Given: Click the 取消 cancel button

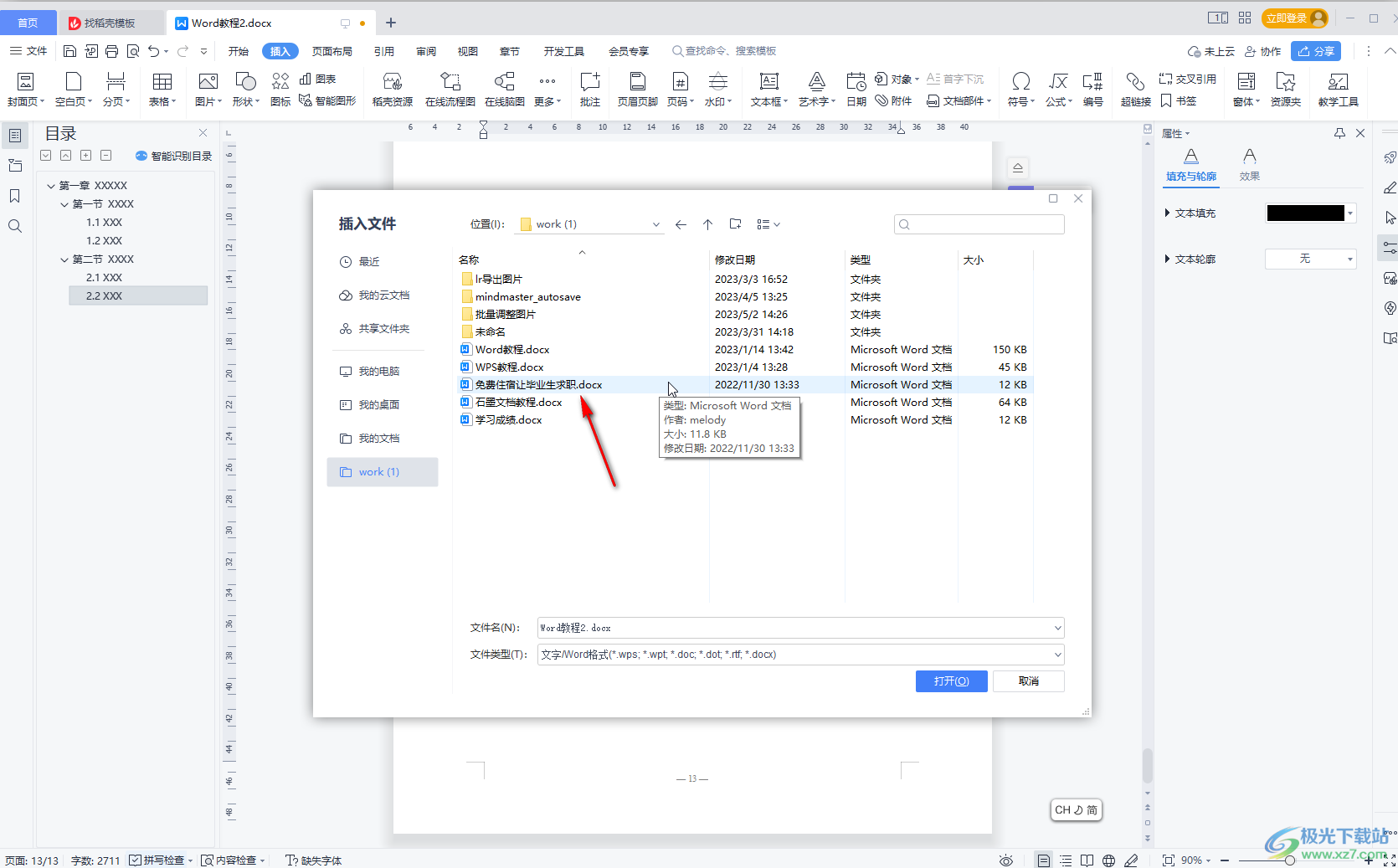Looking at the screenshot, I should [x=1029, y=681].
